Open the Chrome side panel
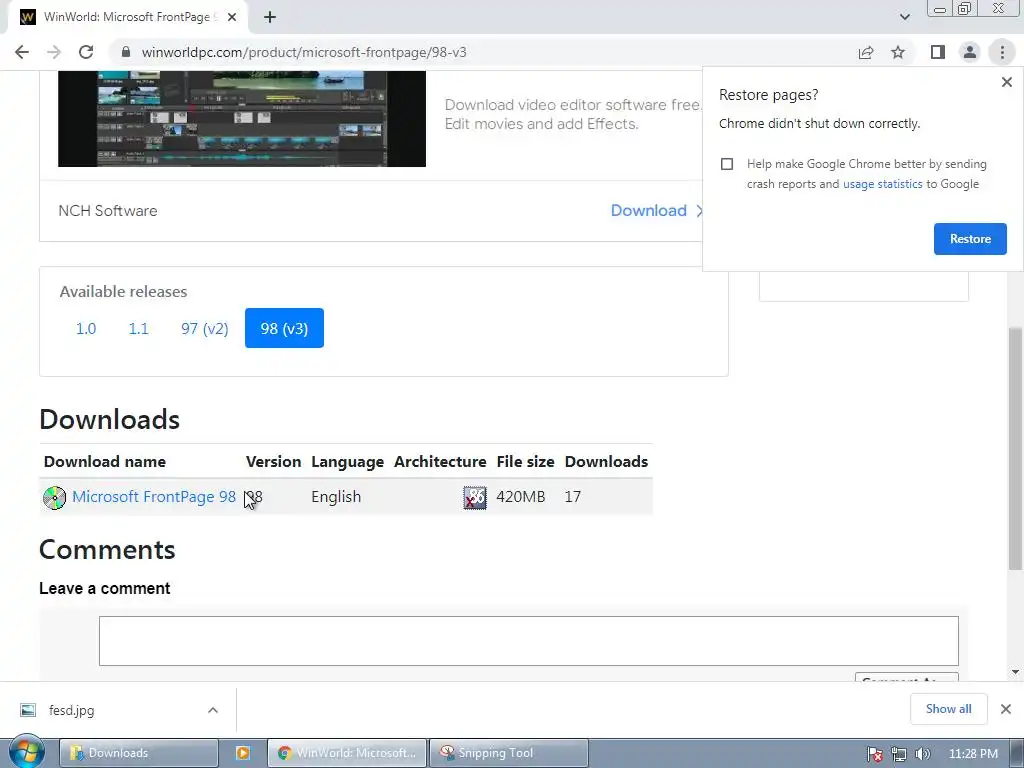Screen dimensions: 1024x768 coord(938,52)
